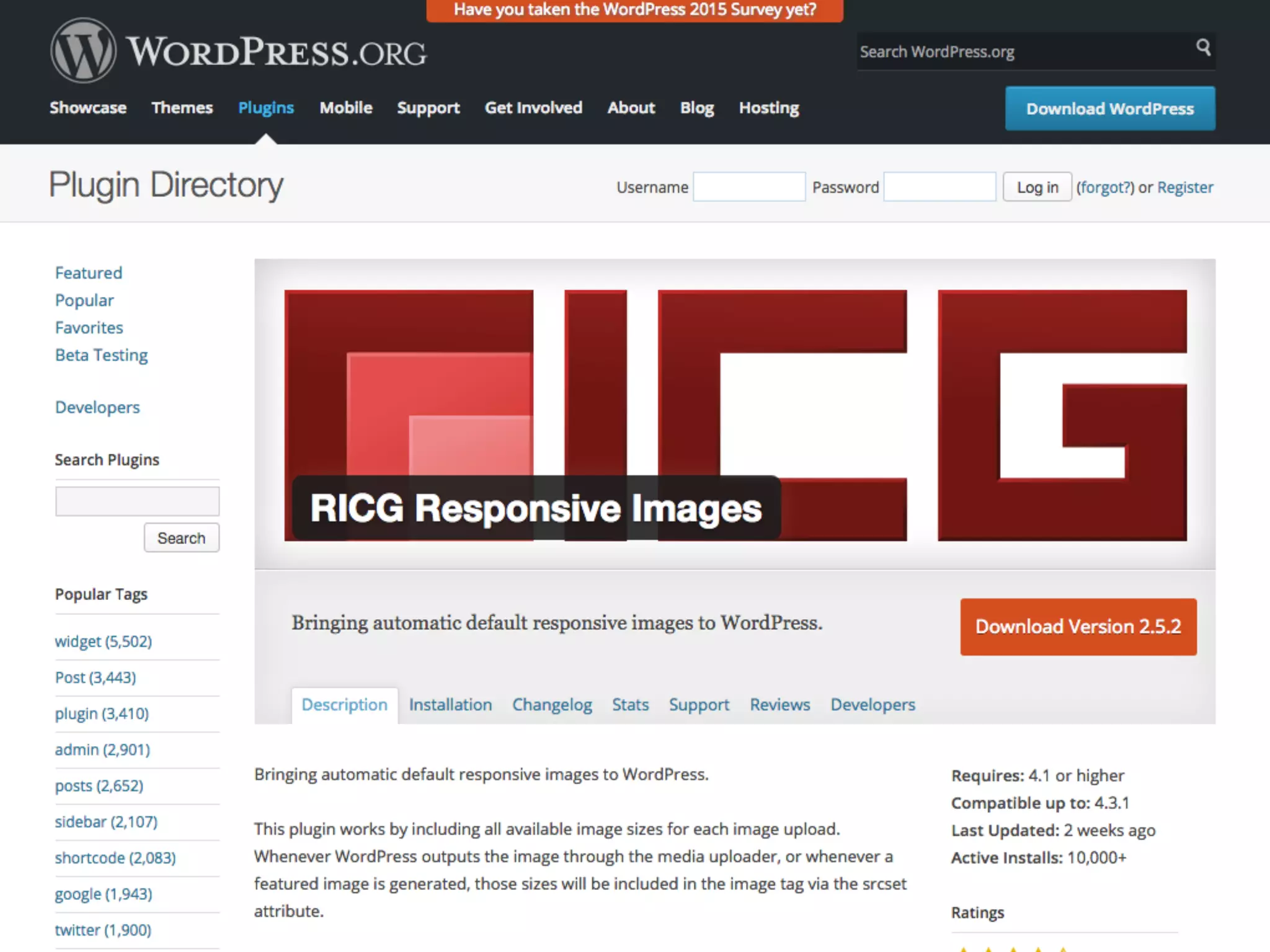Focus the Username input field
The width and height of the screenshot is (1270, 952).
tap(748, 187)
